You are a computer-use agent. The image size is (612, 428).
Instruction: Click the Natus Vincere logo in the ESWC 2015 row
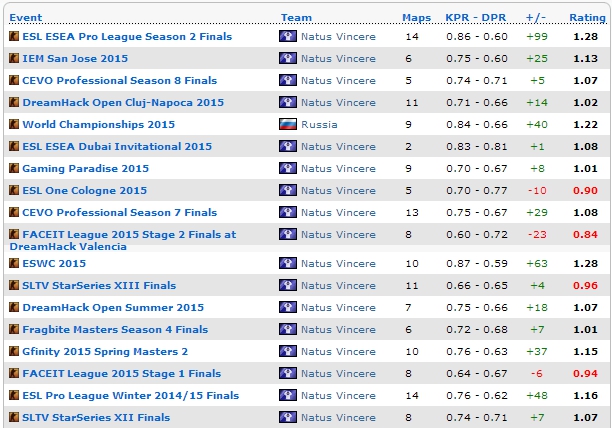click(x=288, y=263)
